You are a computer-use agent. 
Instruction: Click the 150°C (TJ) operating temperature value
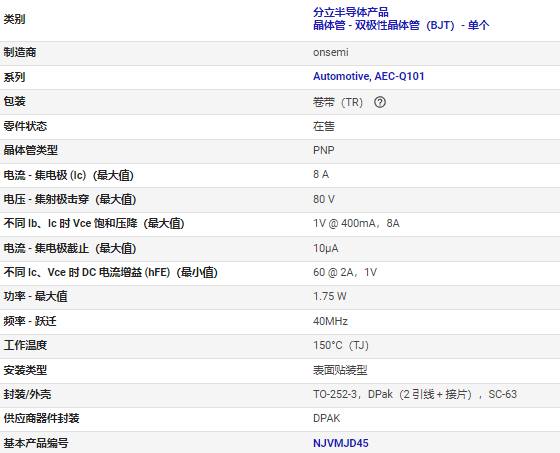[x=341, y=345]
